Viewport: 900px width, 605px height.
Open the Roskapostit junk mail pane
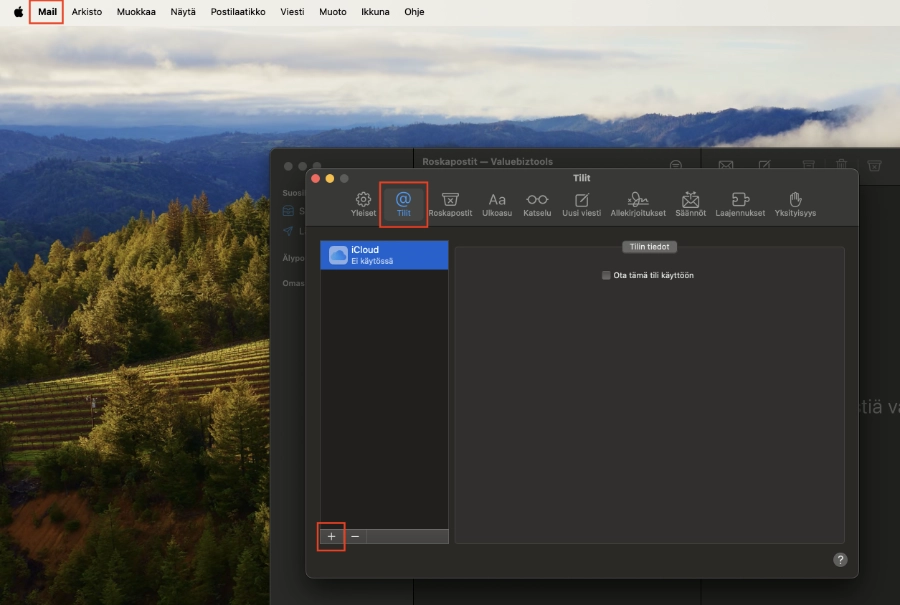pos(451,204)
